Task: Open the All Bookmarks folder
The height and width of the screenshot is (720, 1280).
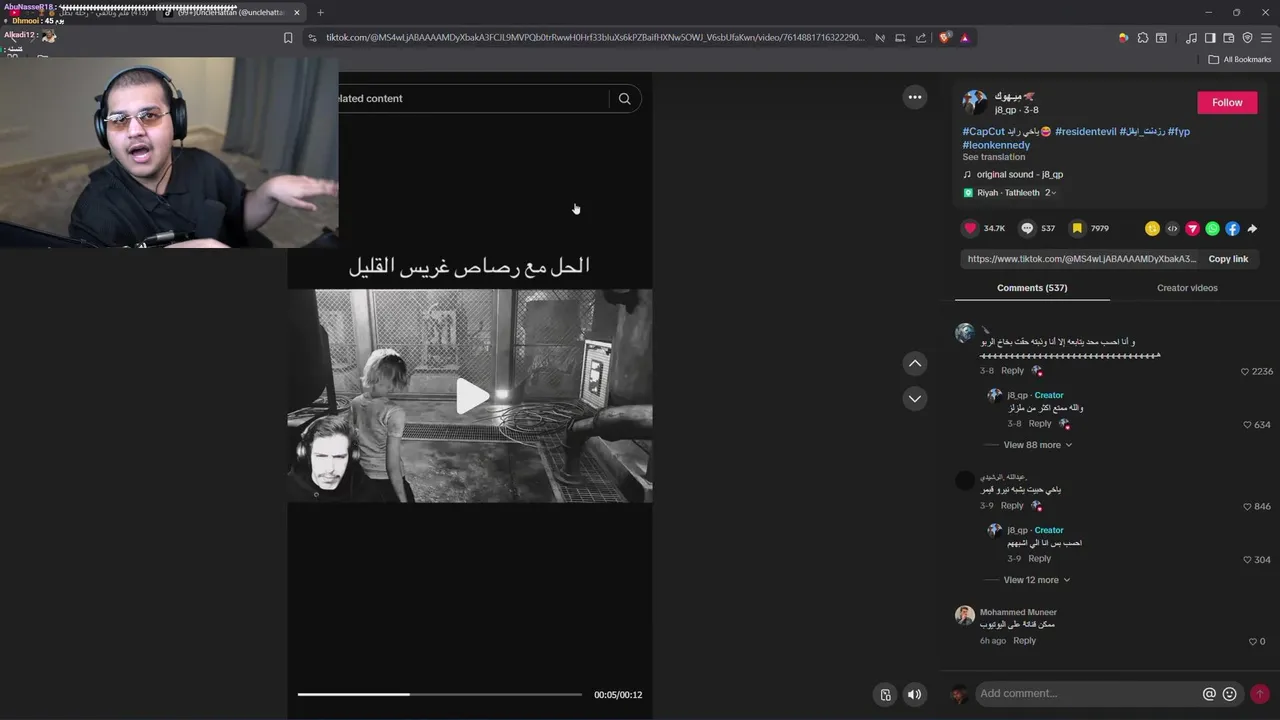Action: [x=1240, y=59]
